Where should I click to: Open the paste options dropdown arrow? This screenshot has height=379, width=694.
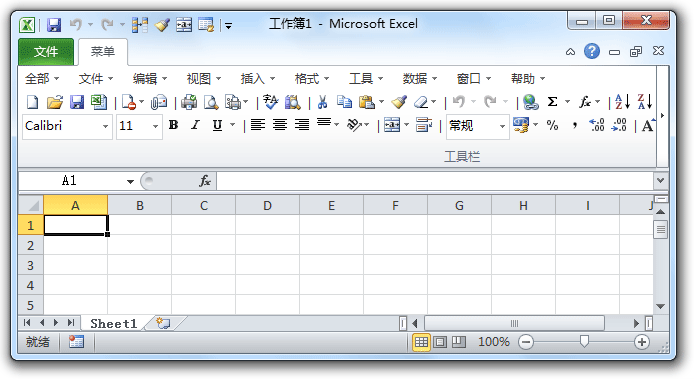click(382, 102)
